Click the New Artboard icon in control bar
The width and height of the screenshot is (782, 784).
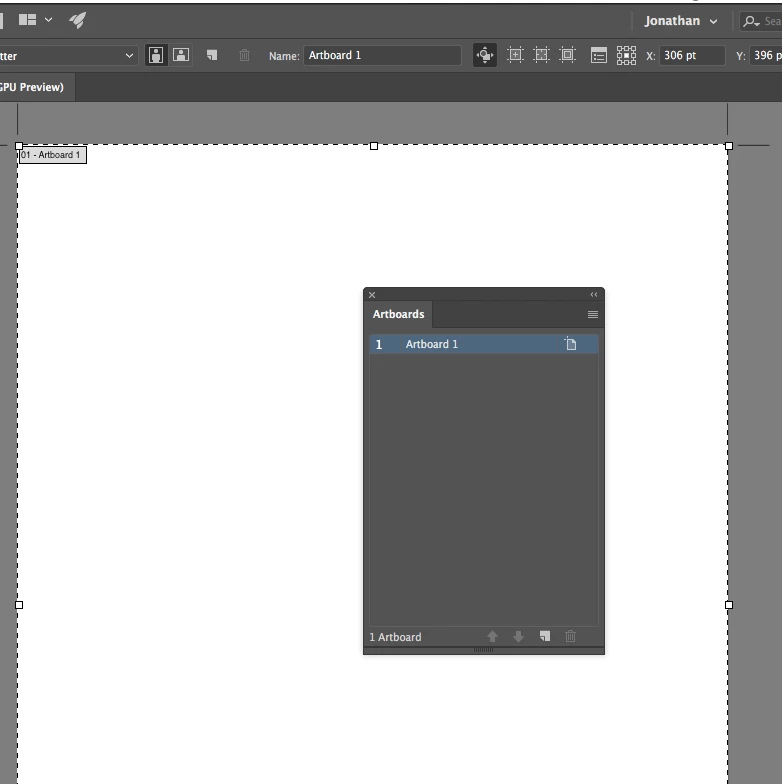click(x=212, y=55)
